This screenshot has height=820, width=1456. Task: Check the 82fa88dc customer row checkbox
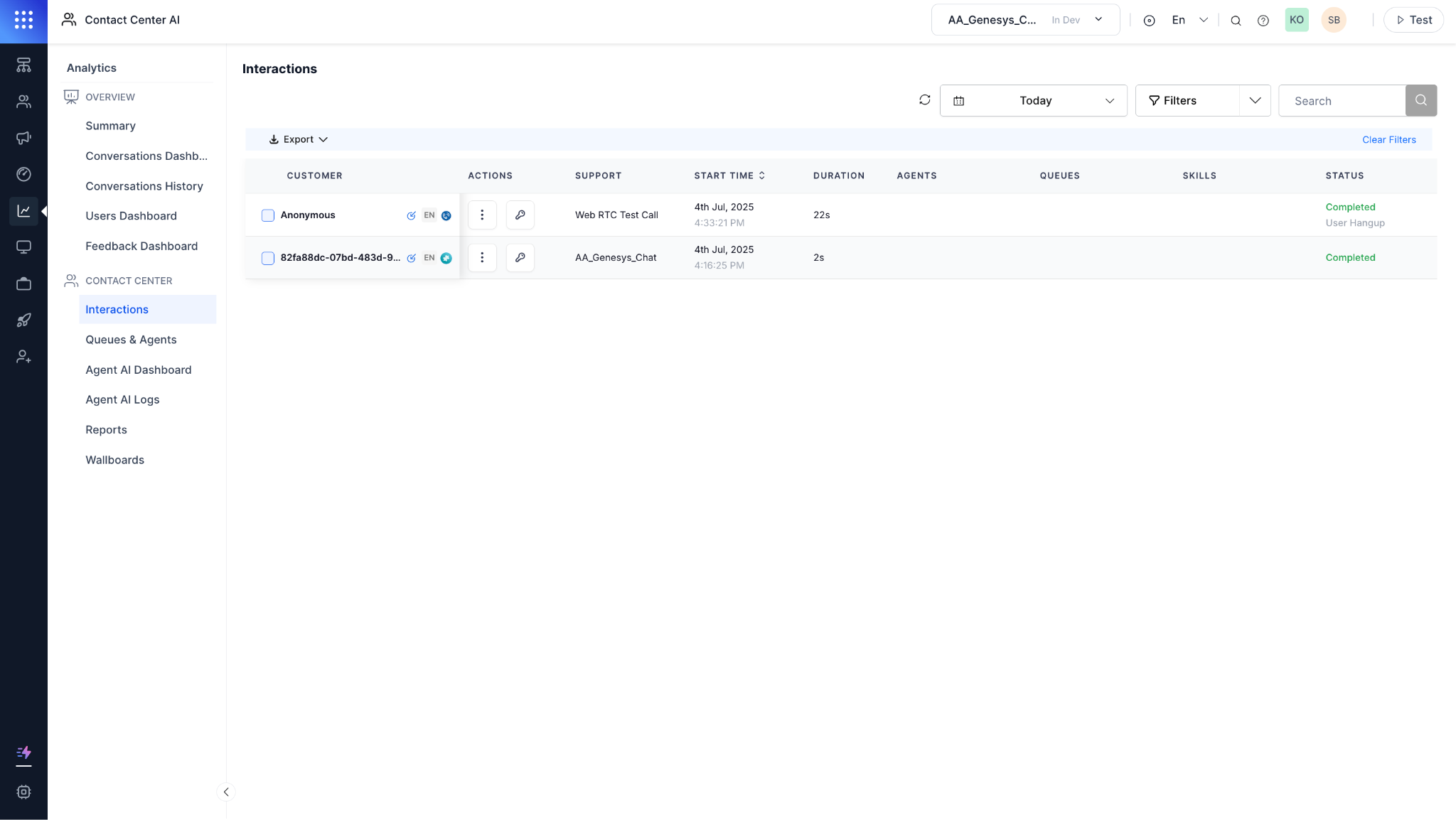(268, 258)
